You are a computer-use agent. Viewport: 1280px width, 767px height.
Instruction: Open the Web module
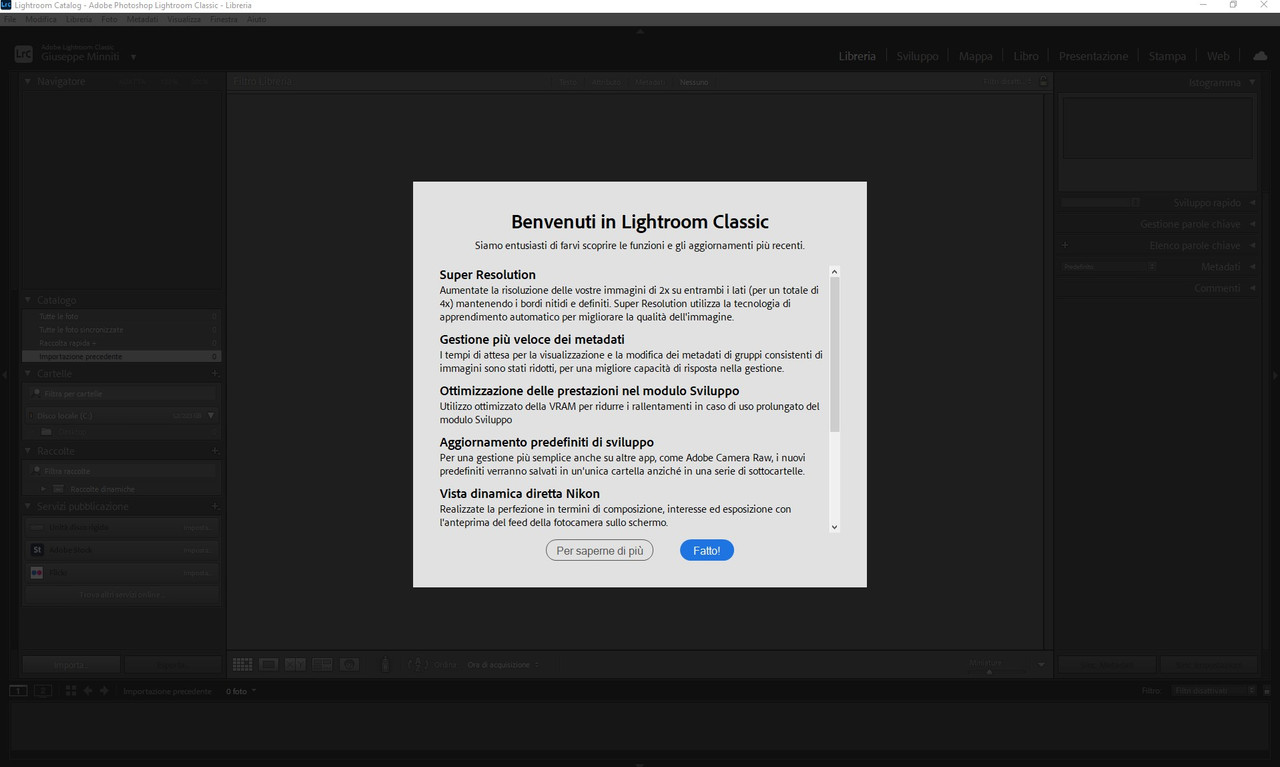click(1218, 56)
